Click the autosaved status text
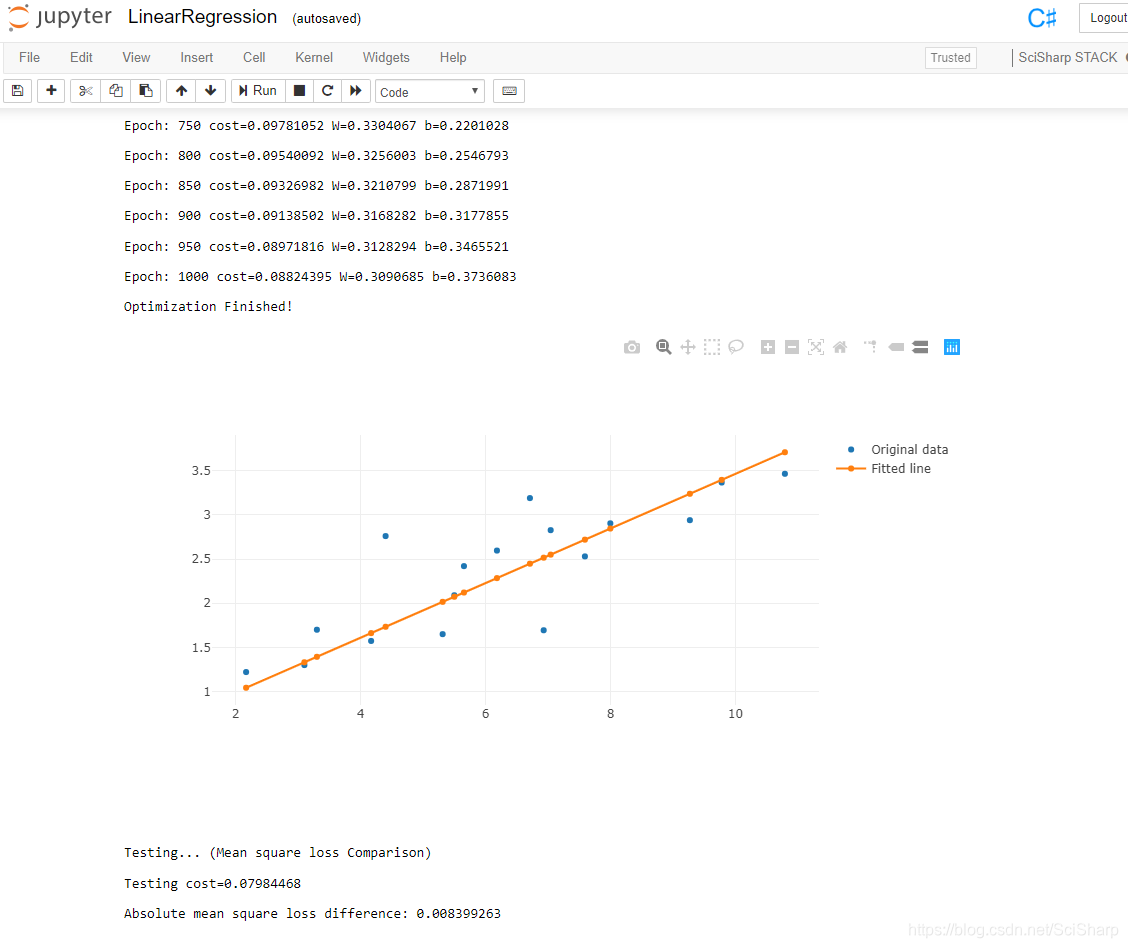 [x=327, y=19]
